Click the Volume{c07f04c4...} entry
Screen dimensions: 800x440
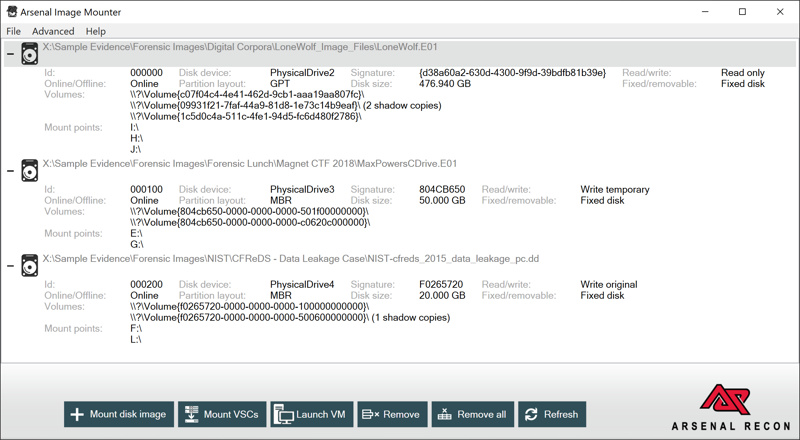click(247, 94)
